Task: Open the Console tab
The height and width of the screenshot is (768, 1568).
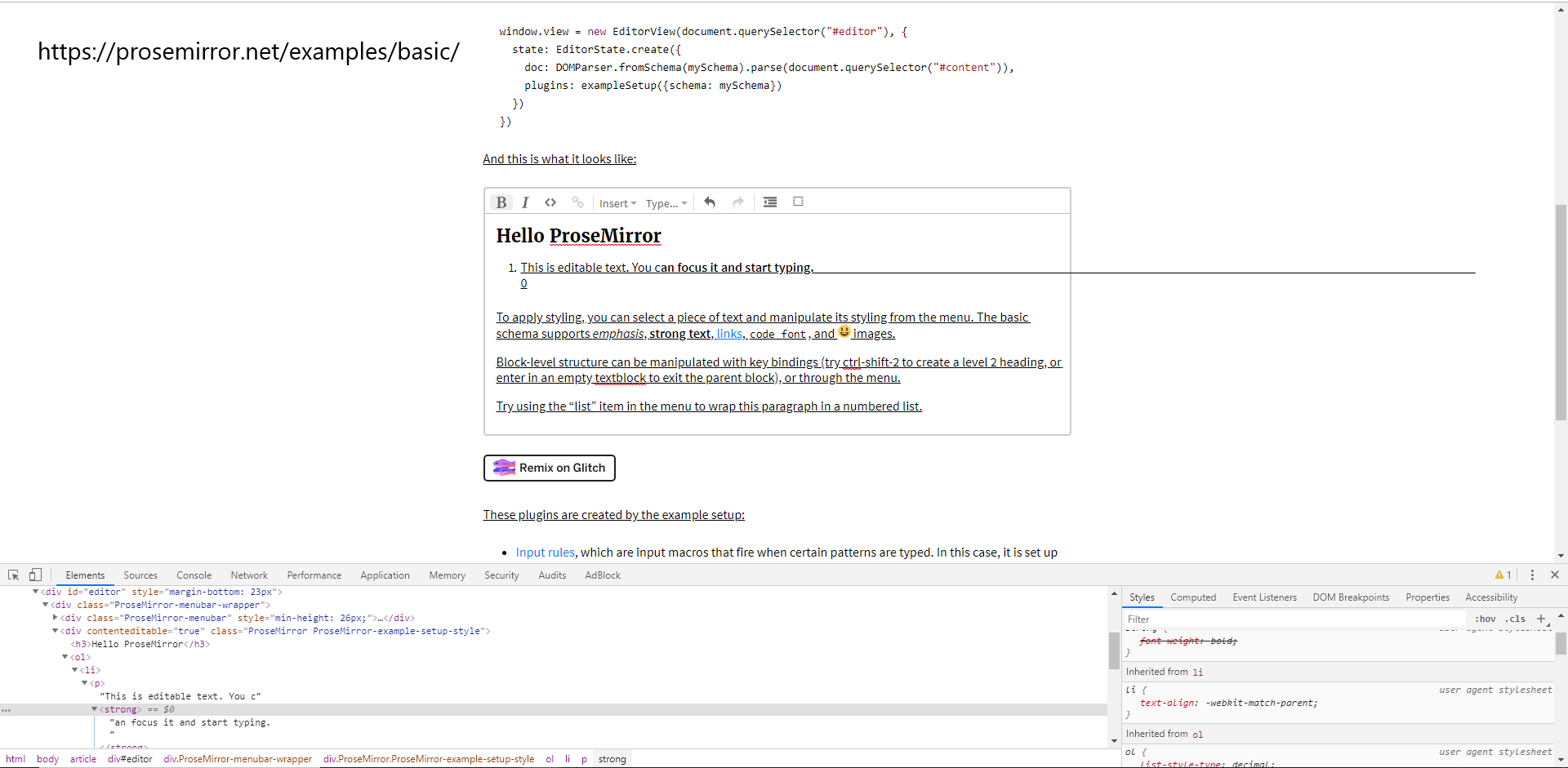Action: coord(194,575)
